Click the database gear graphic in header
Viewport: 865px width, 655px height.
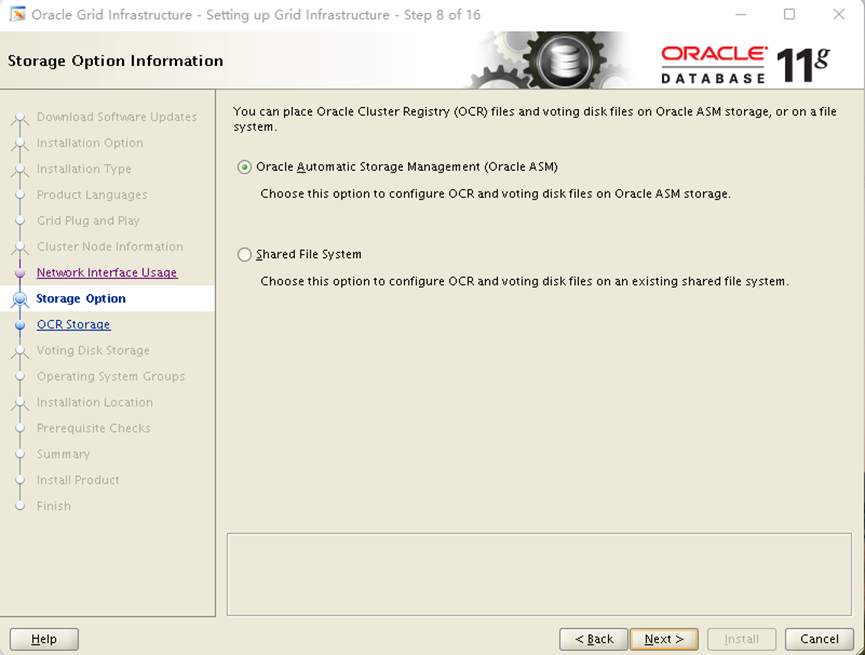coord(564,60)
